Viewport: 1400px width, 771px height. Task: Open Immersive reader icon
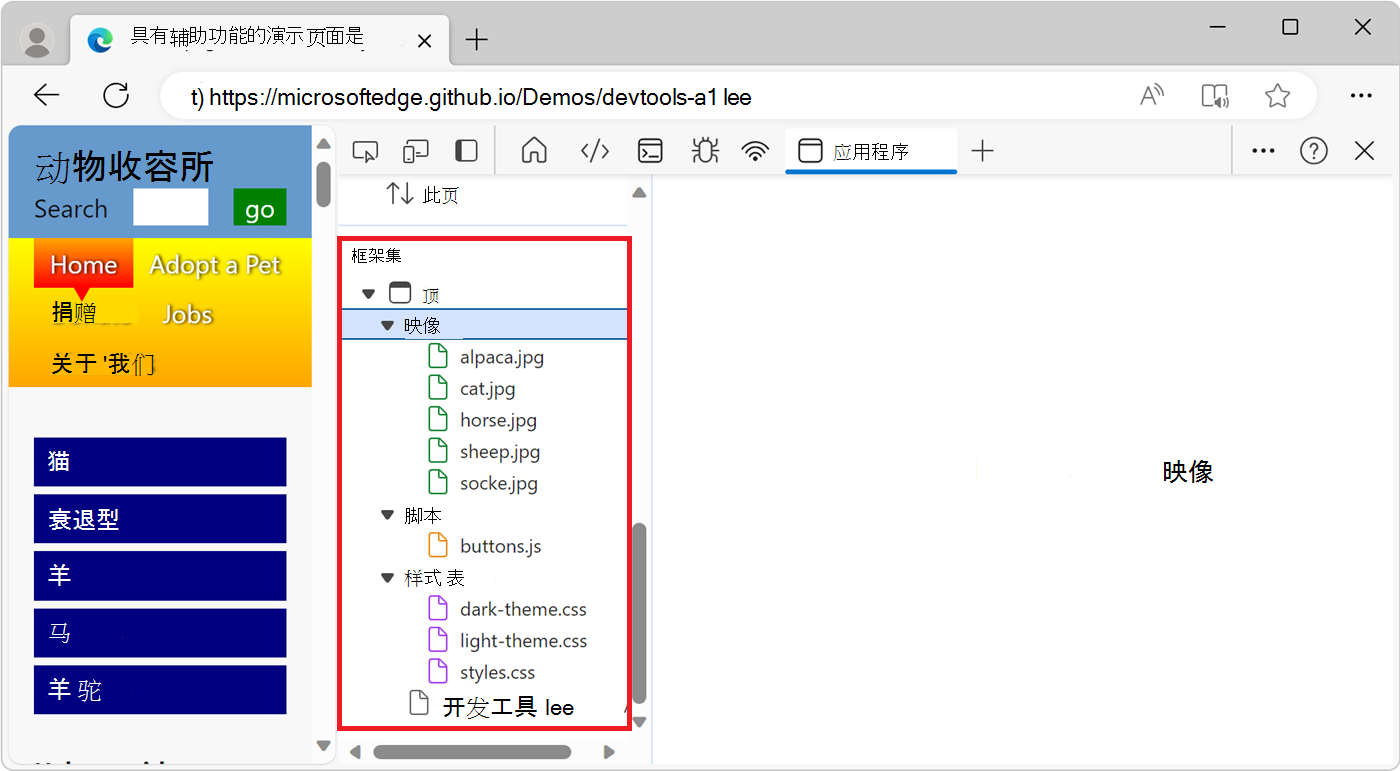pos(1215,96)
